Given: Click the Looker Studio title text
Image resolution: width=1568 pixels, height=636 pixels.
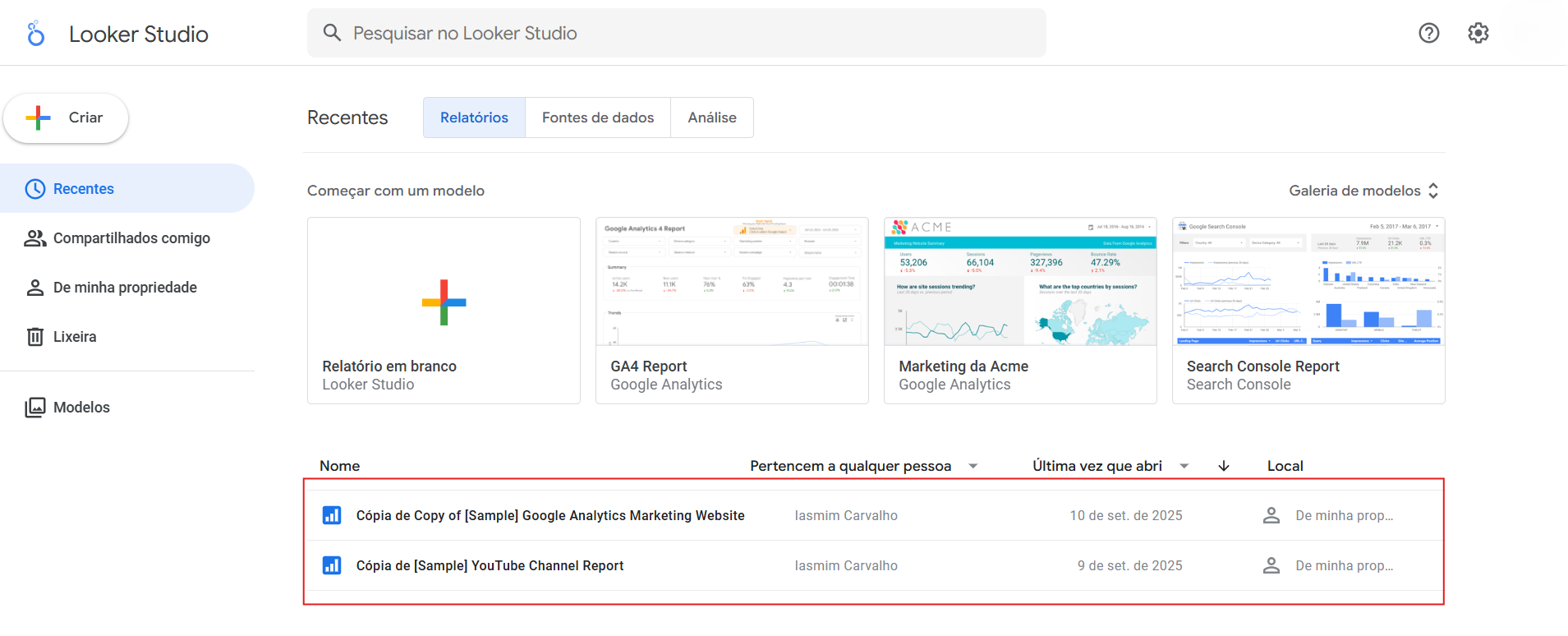Looking at the screenshot, I should [x=139, y=34].
